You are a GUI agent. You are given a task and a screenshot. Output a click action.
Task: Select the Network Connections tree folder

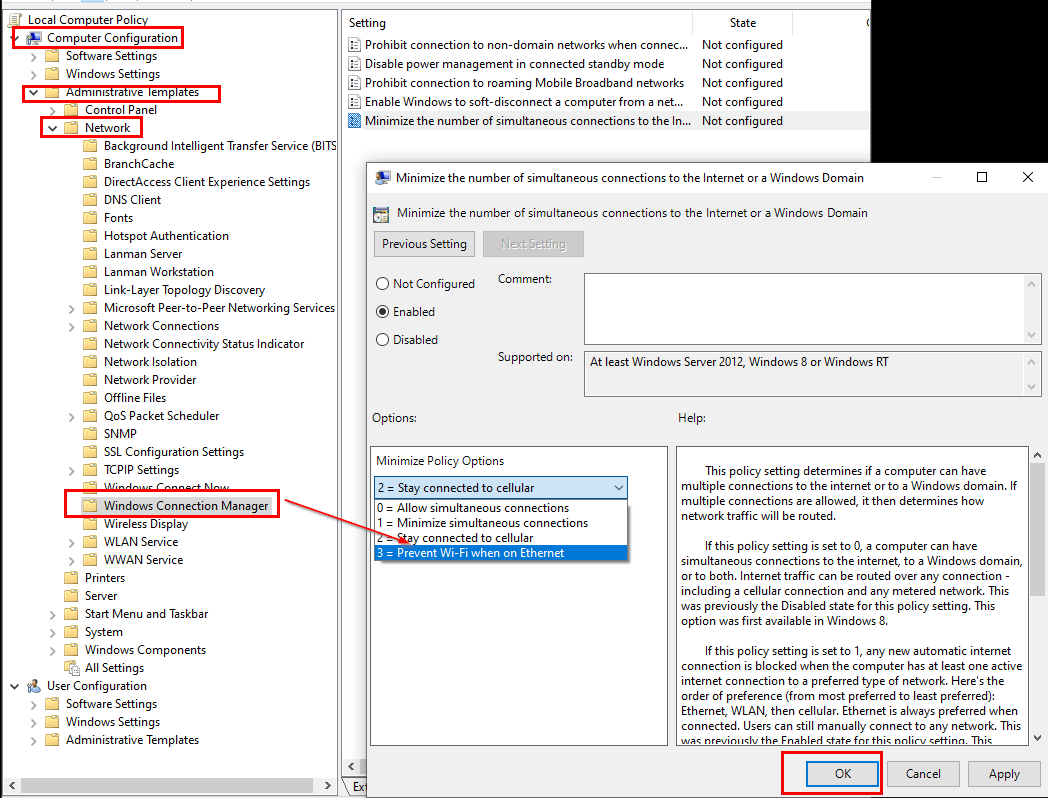(161, 326)
